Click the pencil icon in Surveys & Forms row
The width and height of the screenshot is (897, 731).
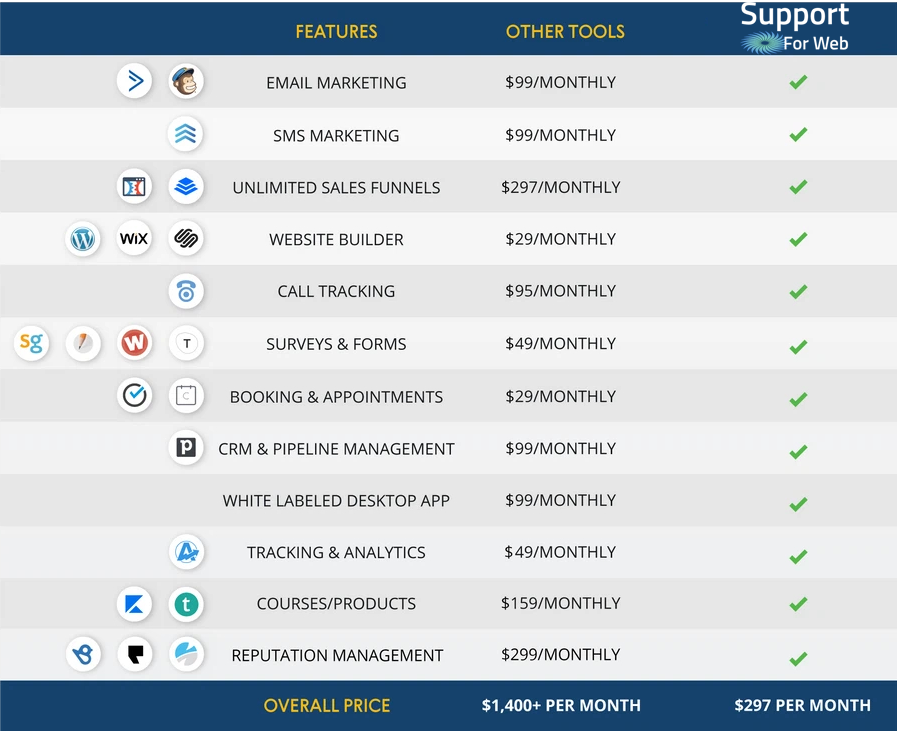[x=83, y=343]
